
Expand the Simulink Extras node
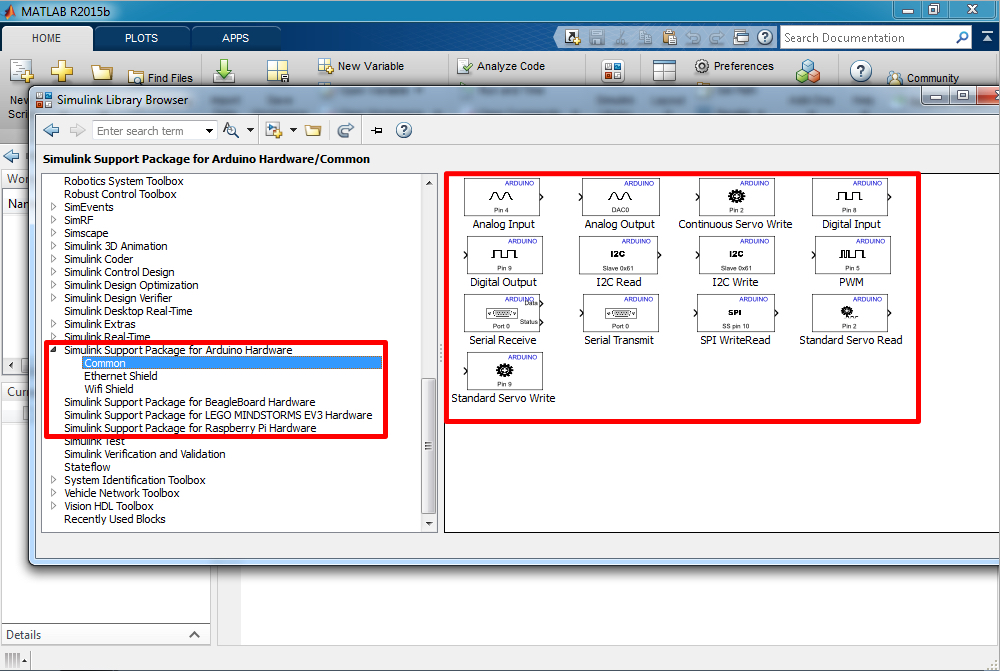pyautogui.click(x=54, y=324)
